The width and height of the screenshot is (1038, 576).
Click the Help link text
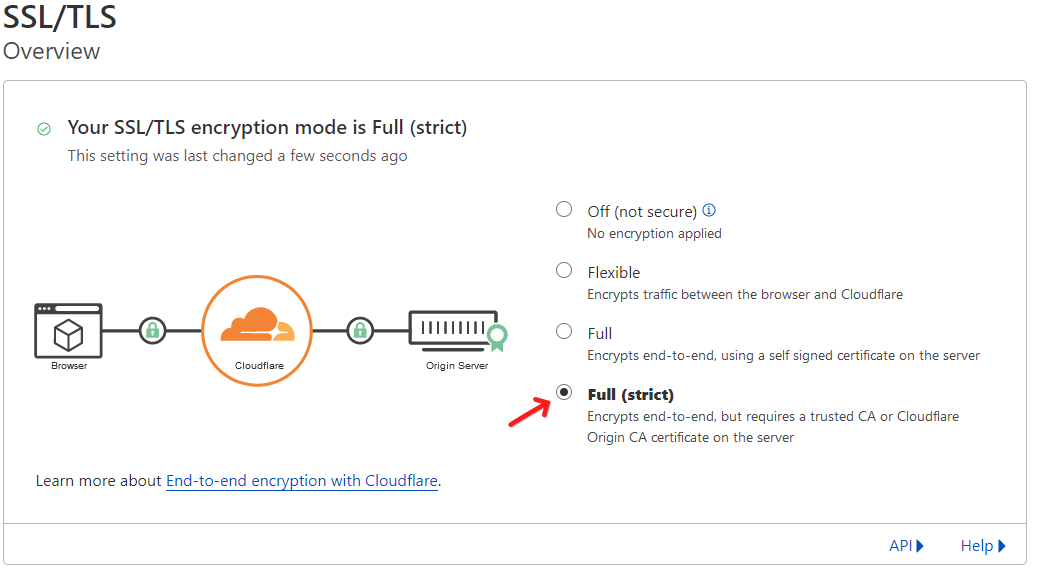976,546
